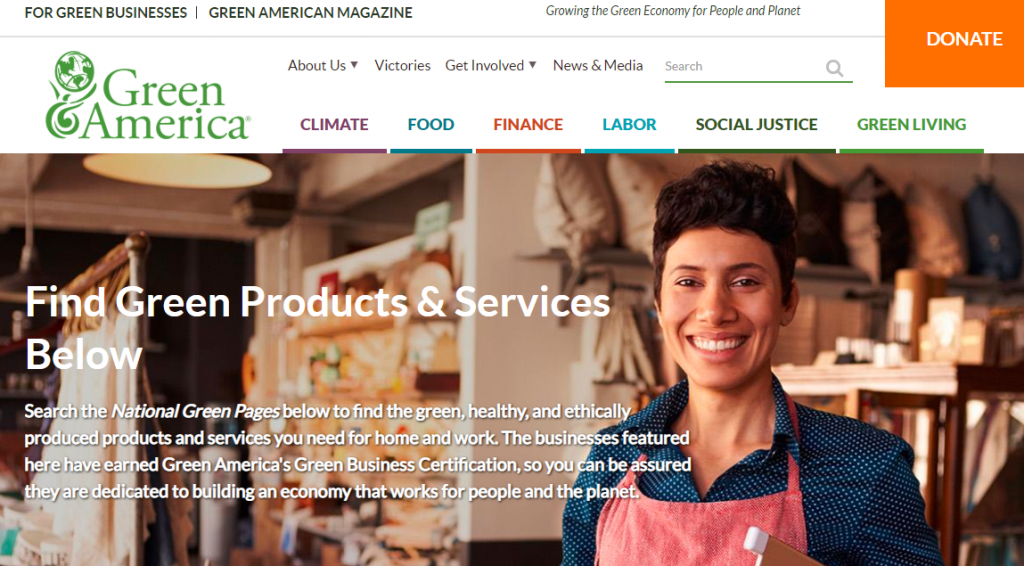Select the Climate tab
1024x566 pixels.
(334, 125)
